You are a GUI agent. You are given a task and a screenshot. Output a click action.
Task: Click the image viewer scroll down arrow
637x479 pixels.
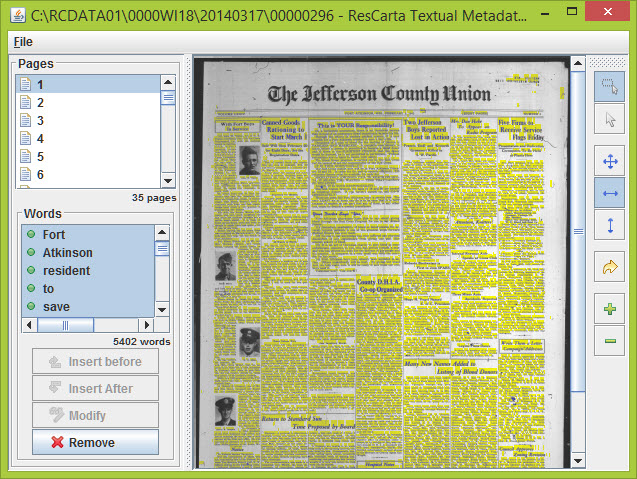point(578,461)
